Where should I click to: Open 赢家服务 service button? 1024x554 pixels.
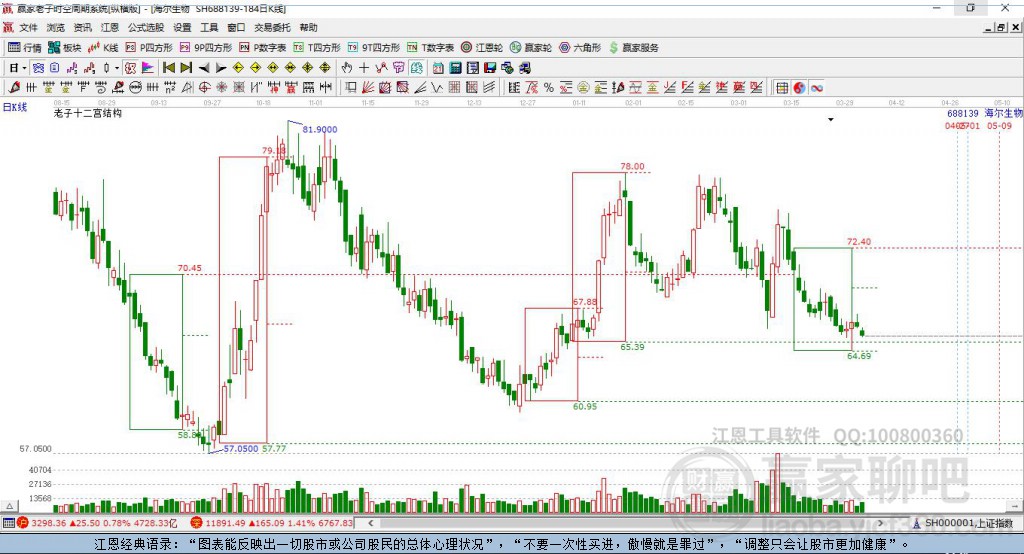[x=633, y=48]
